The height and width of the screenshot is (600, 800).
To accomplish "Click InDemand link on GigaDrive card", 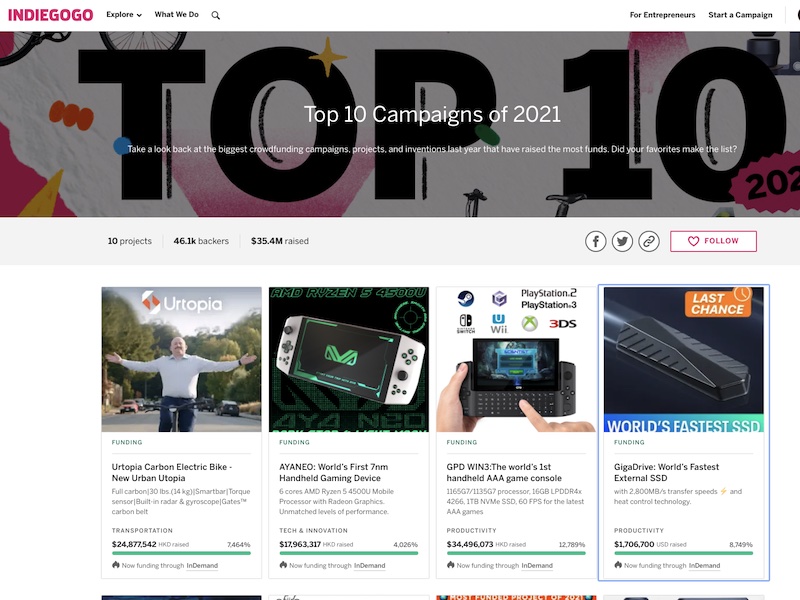I will [704, 565].
